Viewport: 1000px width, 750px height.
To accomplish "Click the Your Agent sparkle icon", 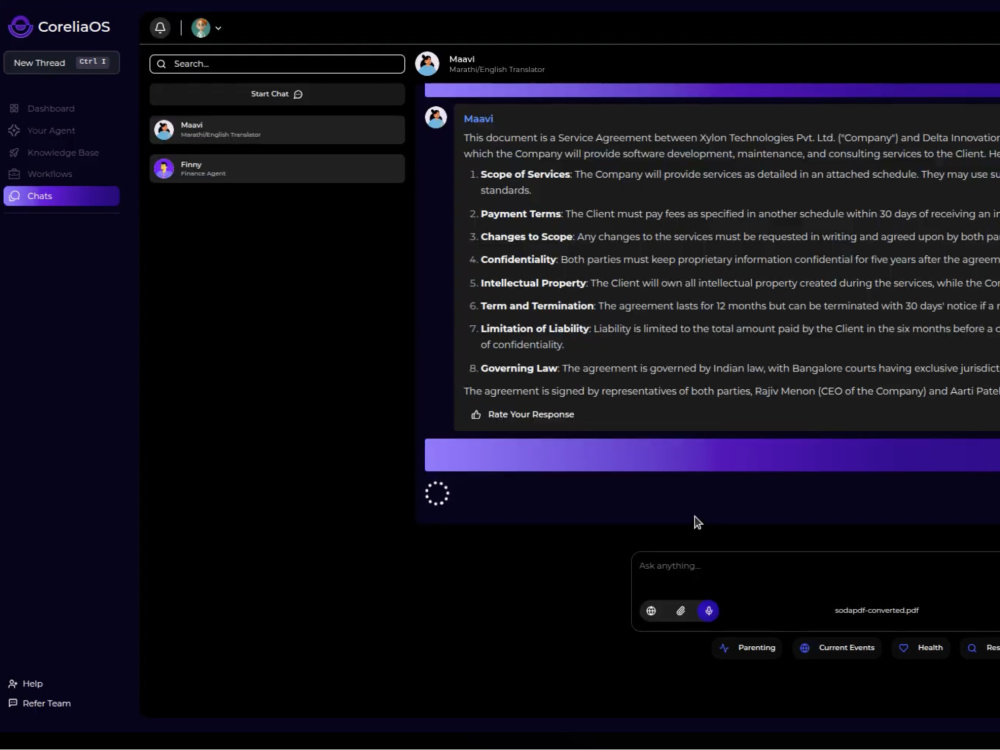I will [14, 131].
